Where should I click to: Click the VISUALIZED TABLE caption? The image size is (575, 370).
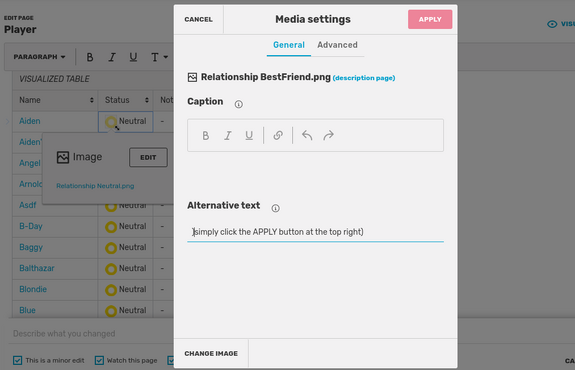54,79
